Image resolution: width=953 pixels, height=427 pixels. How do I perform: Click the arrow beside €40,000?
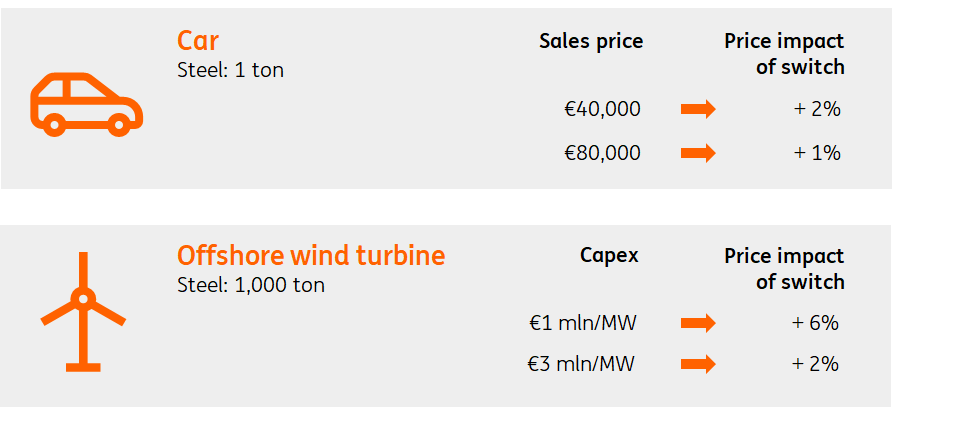click(x=698, y=109)
